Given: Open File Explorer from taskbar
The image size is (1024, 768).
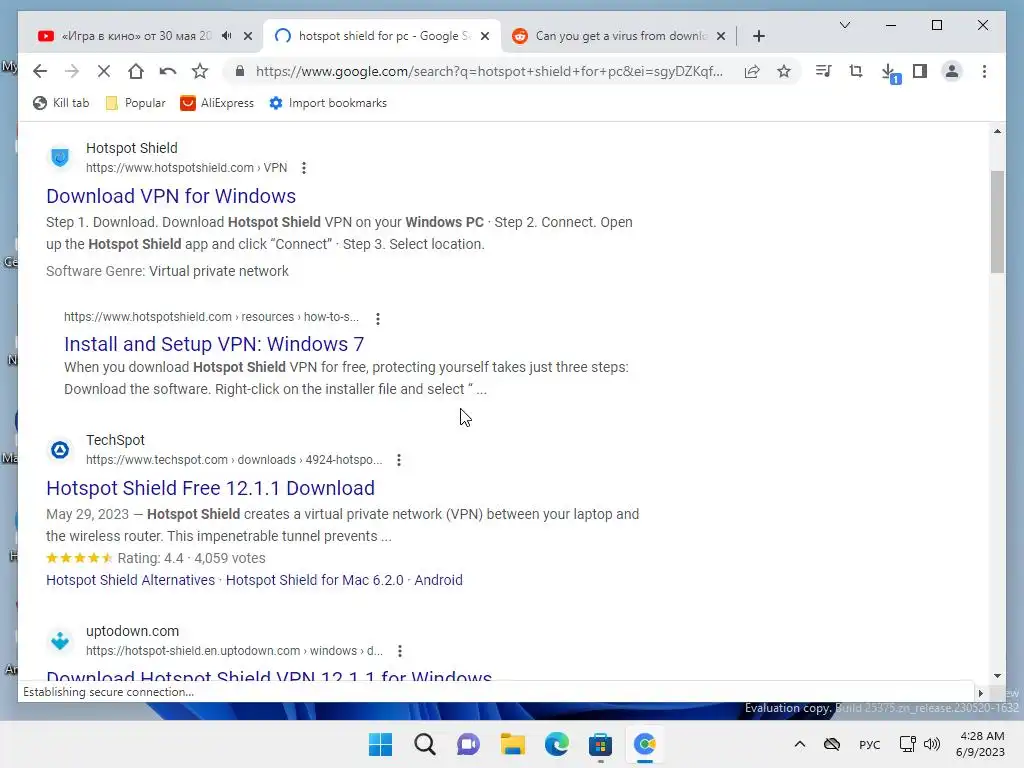Looking at the screenshot, I should tap(513, 744).
